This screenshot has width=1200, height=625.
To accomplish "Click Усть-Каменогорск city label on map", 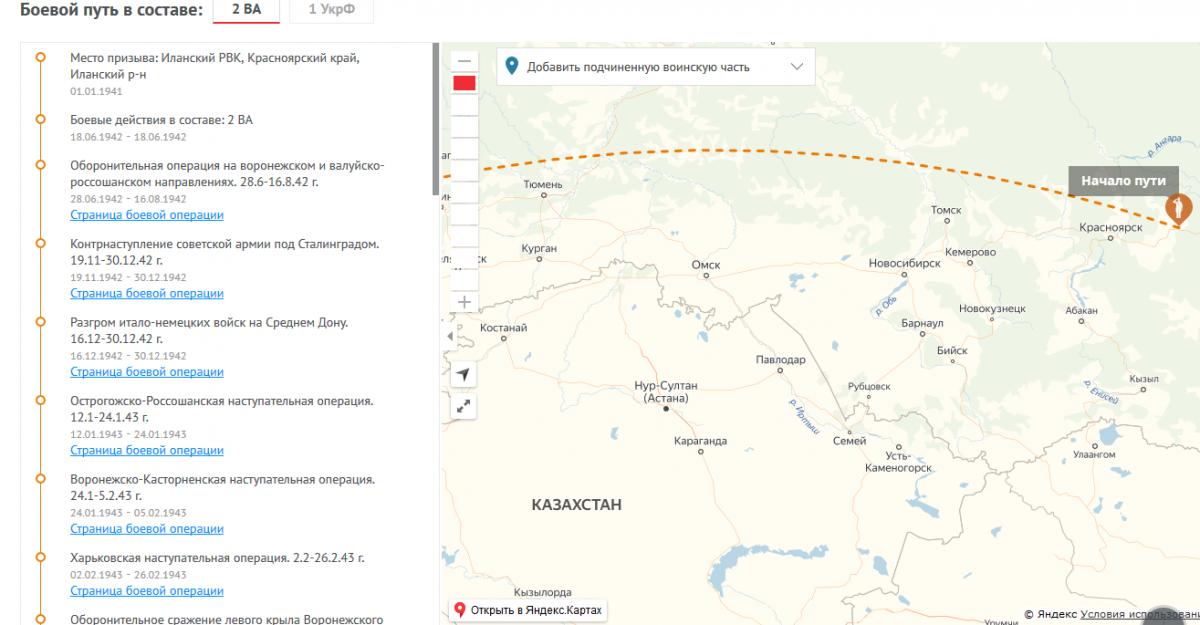I will point(900,461).
